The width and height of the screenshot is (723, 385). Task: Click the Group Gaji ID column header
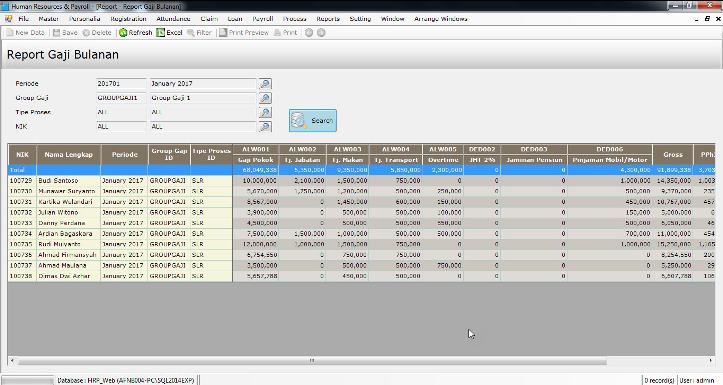[169, 154]
